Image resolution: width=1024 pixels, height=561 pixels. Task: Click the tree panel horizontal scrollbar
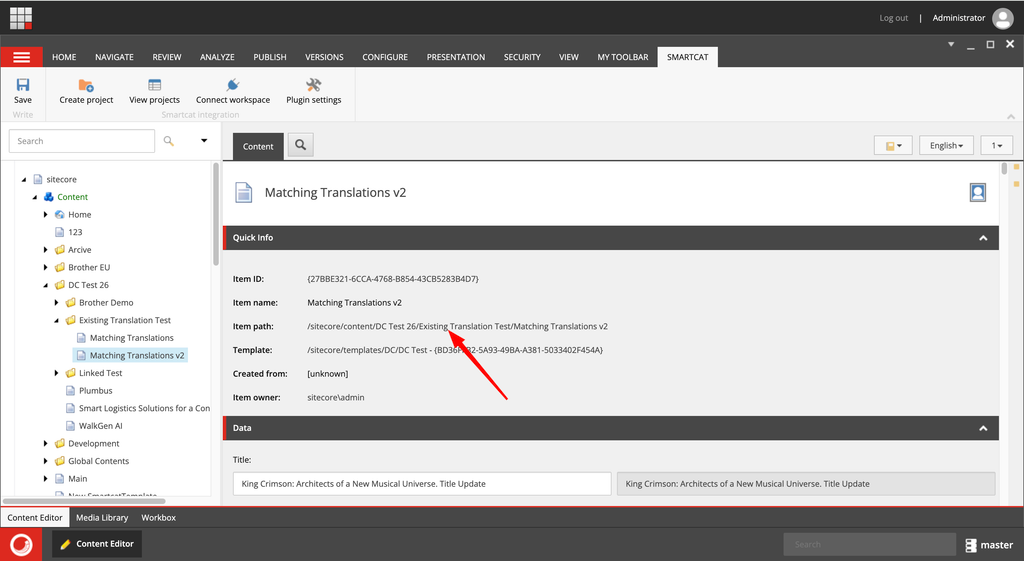click(x=84, y=501)
